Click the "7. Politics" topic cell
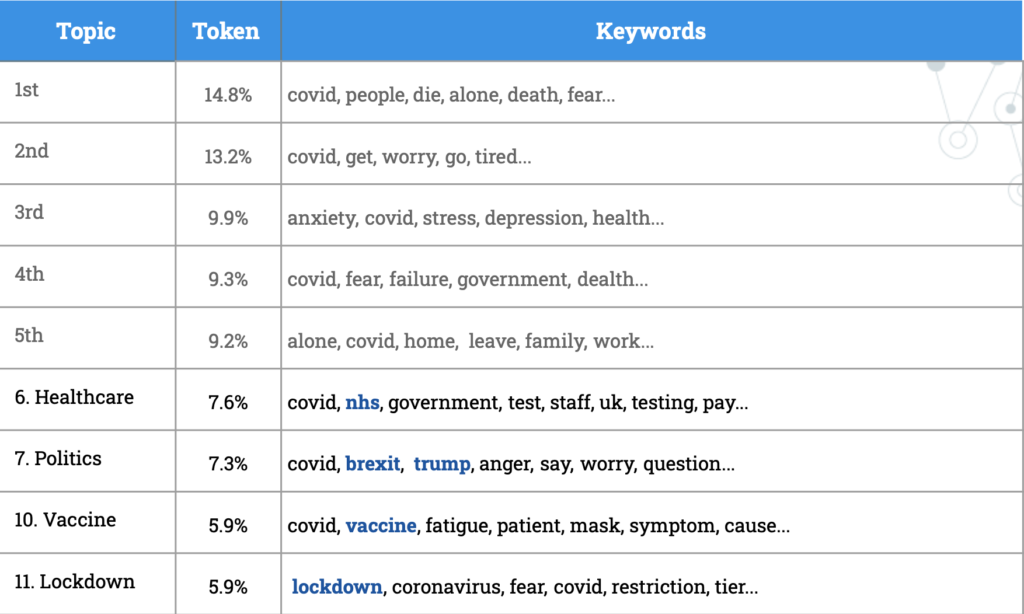Screen dimensions: 1024x614 58,459
